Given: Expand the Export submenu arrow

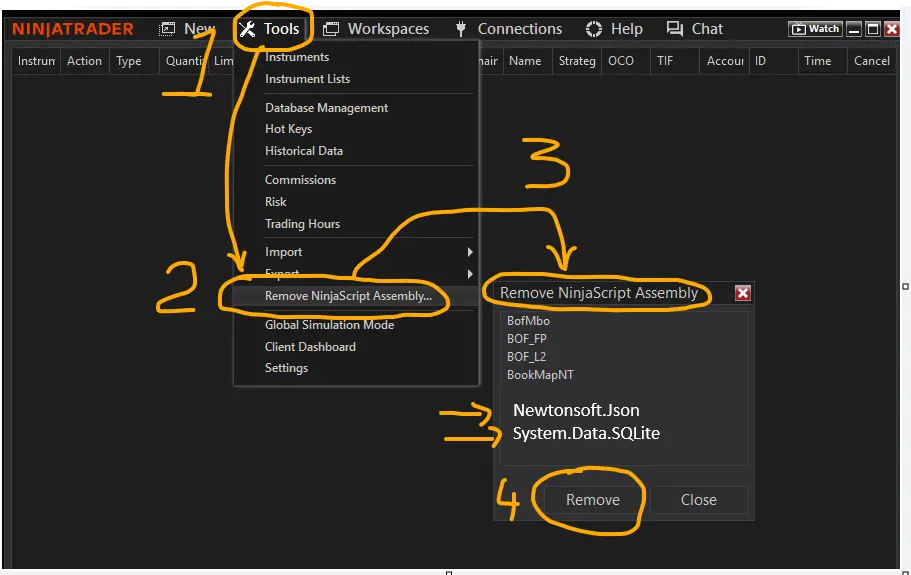Looking at the screenshot, I should pos(470,274).
